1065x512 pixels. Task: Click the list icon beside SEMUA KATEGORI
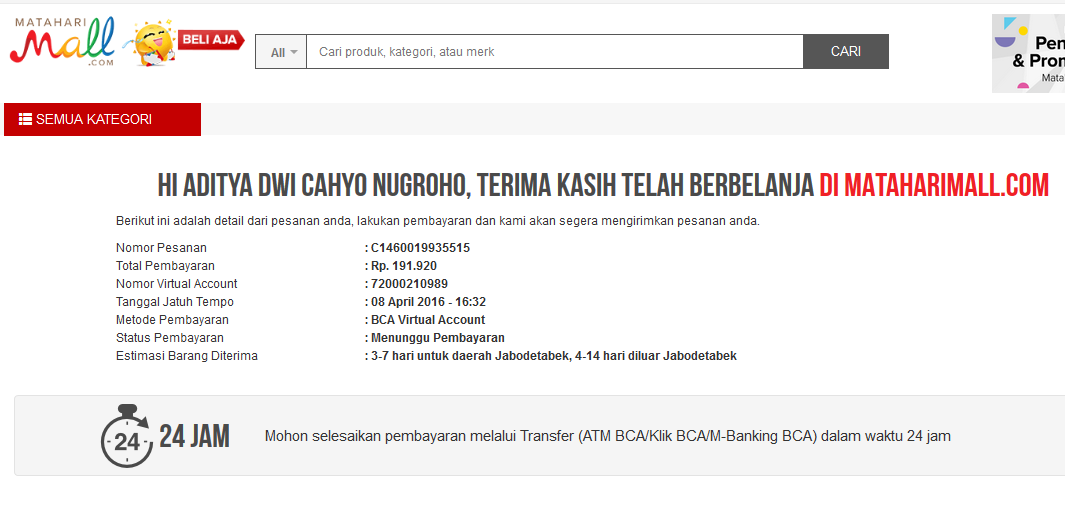pos(25,120)
